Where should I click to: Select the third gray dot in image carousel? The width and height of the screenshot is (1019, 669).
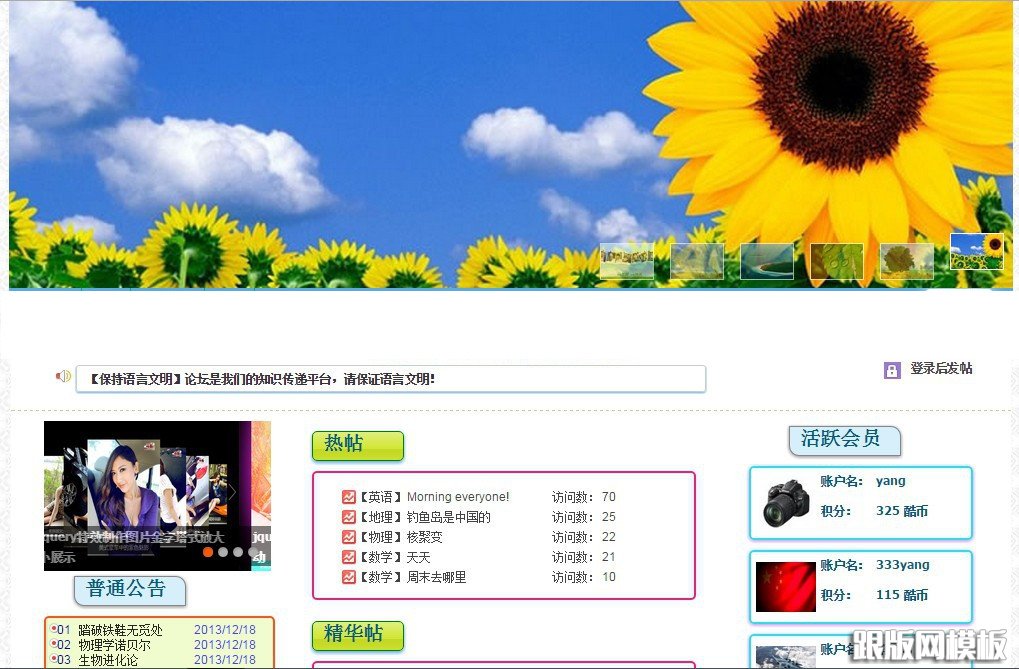tap(238, 552)
